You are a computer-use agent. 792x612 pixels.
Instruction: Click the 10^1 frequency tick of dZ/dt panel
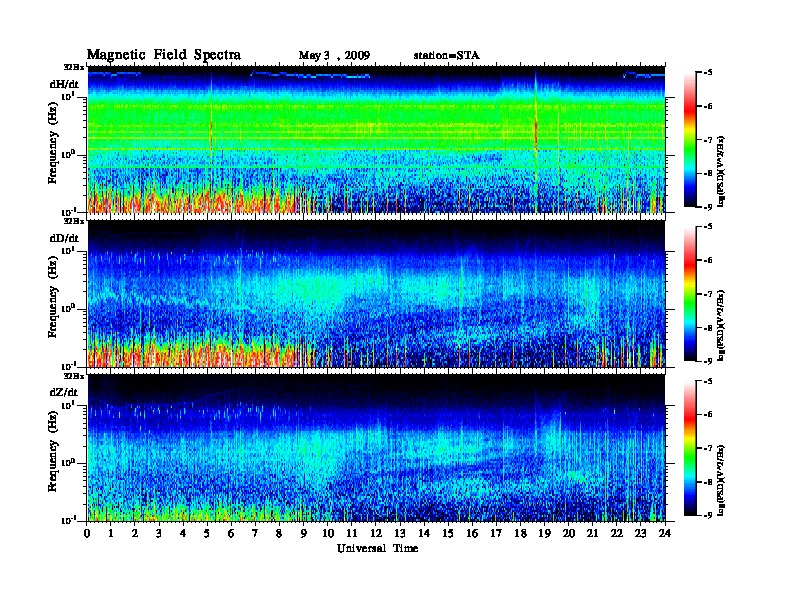(x=68, y=404)
